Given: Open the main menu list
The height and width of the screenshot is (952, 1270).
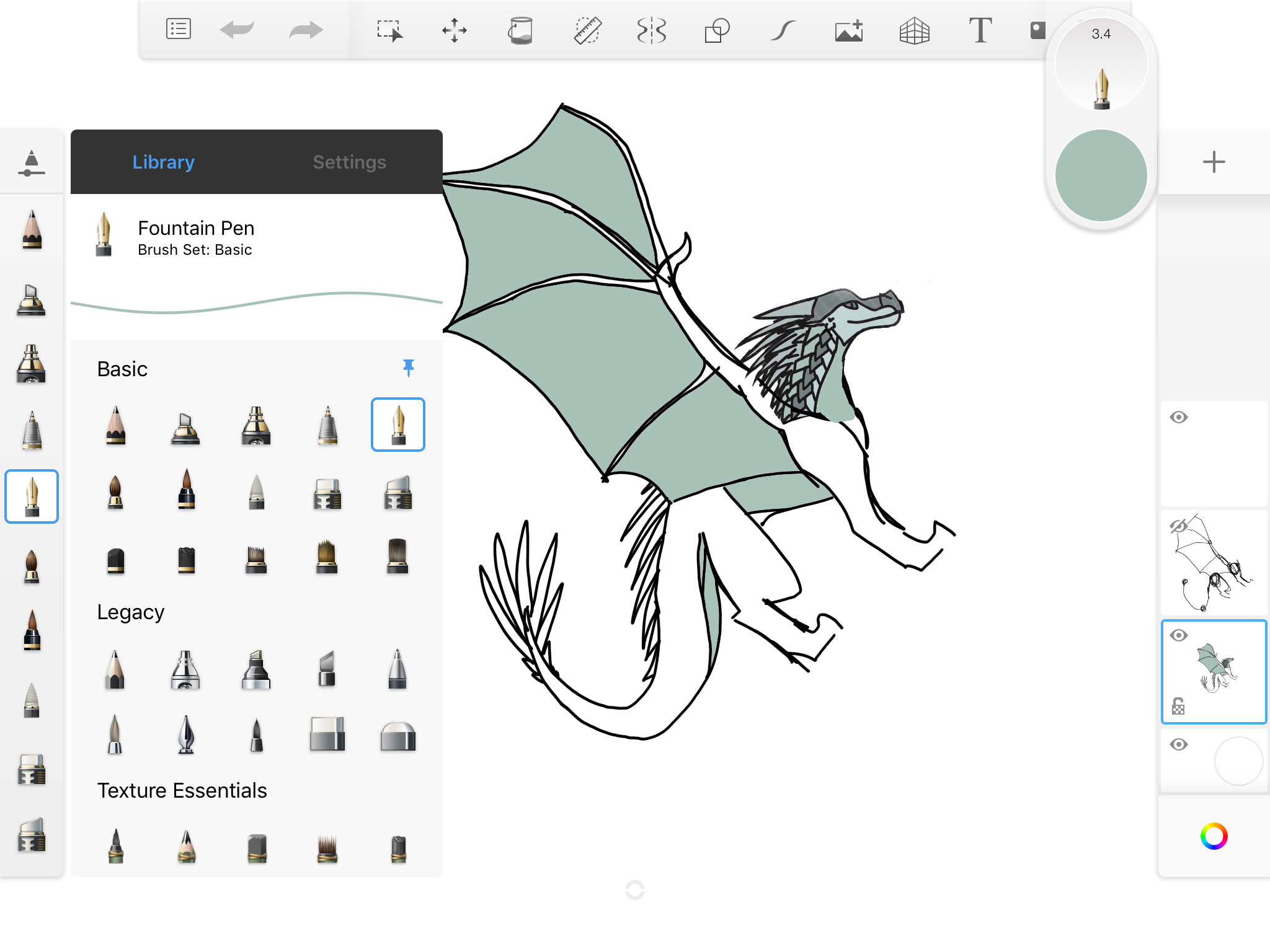Looking at the screenshot, I should click(x=179, y=30).
